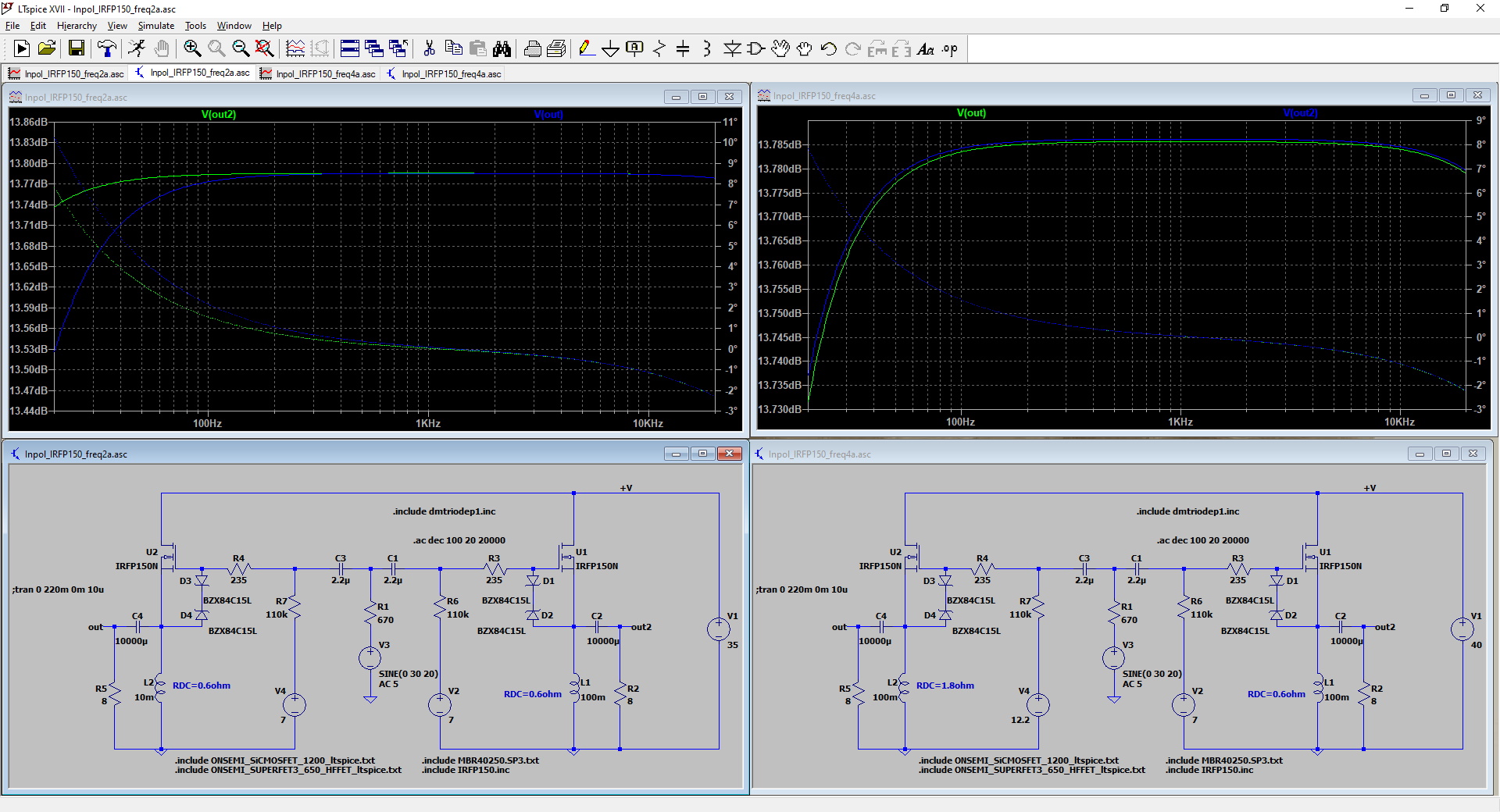The height and width of the screenshot is (812, 1500).
Task: Place a ground symbol
Action: [610, 49]
